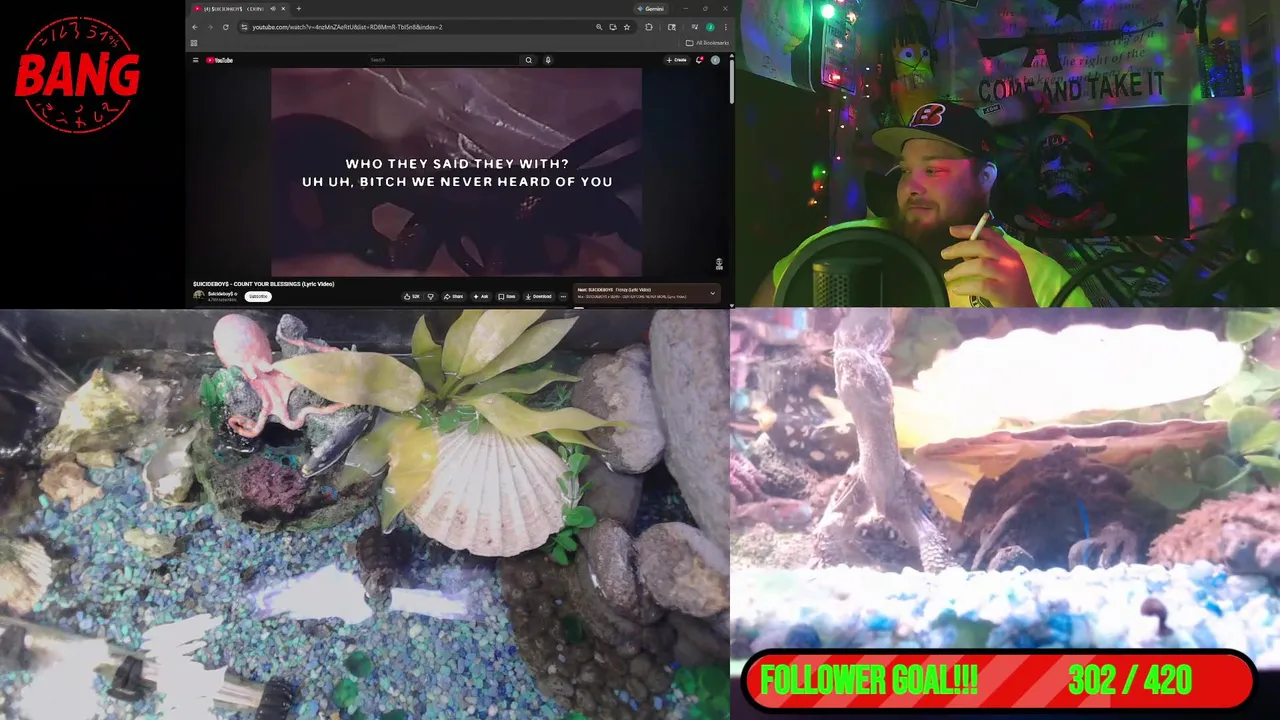Viewport: 1280px width, 720px height.
Task: Open YouTube notifications bell
Action: [x=699, y=60]
